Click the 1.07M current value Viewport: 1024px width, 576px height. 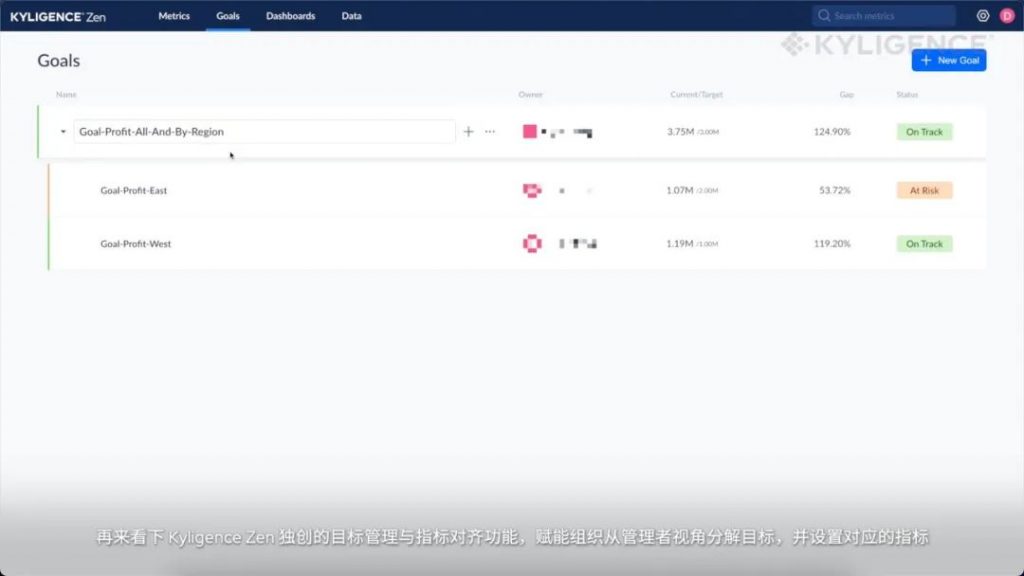tap(679, 190)
